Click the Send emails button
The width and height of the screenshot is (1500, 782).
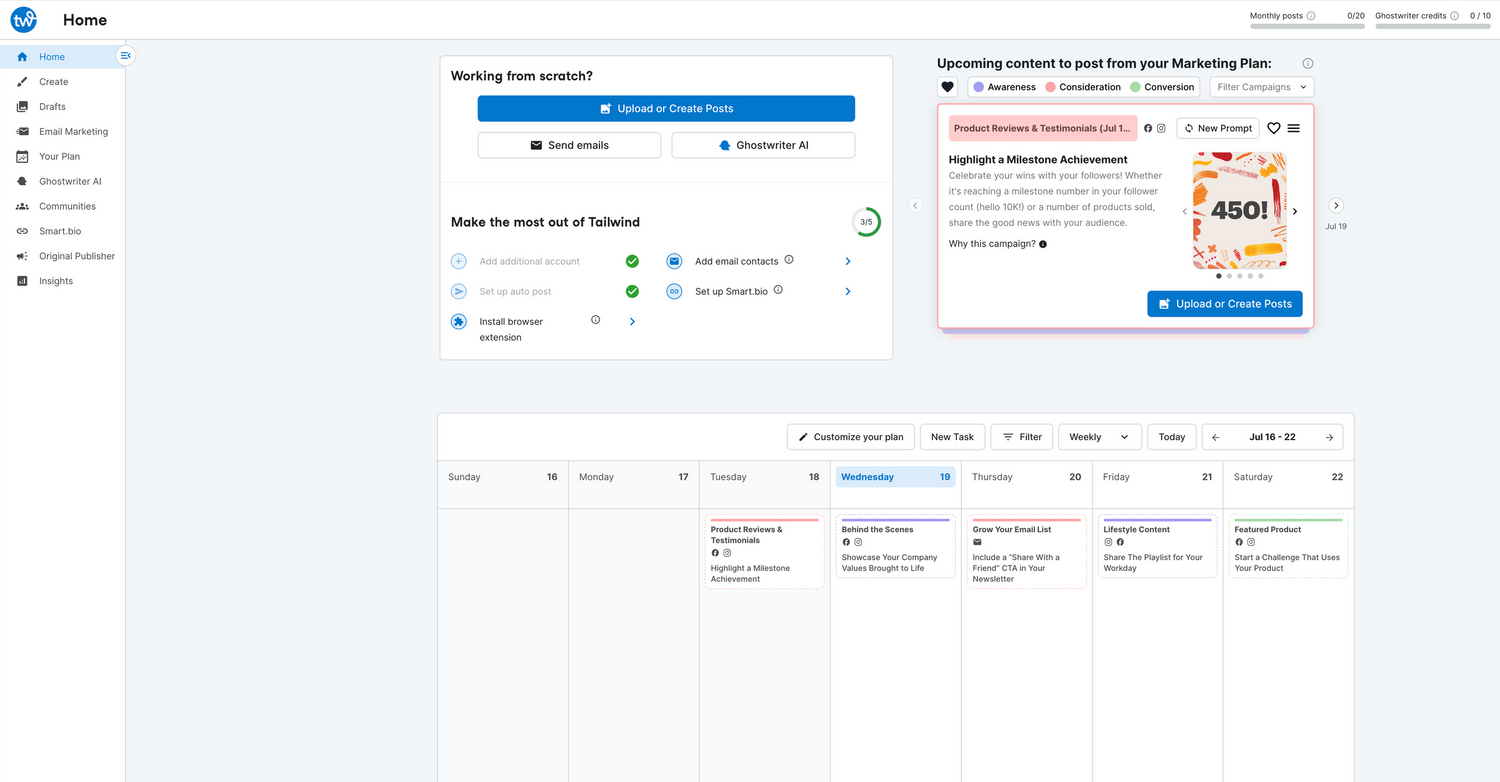569,145
